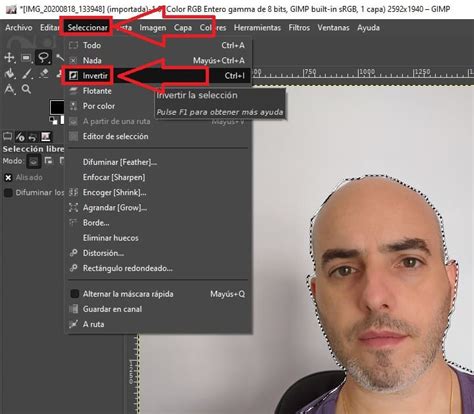This screenshot has height=414, width=474.
Task: Toggle the Alisado checkbox
Action: point(8,177)
